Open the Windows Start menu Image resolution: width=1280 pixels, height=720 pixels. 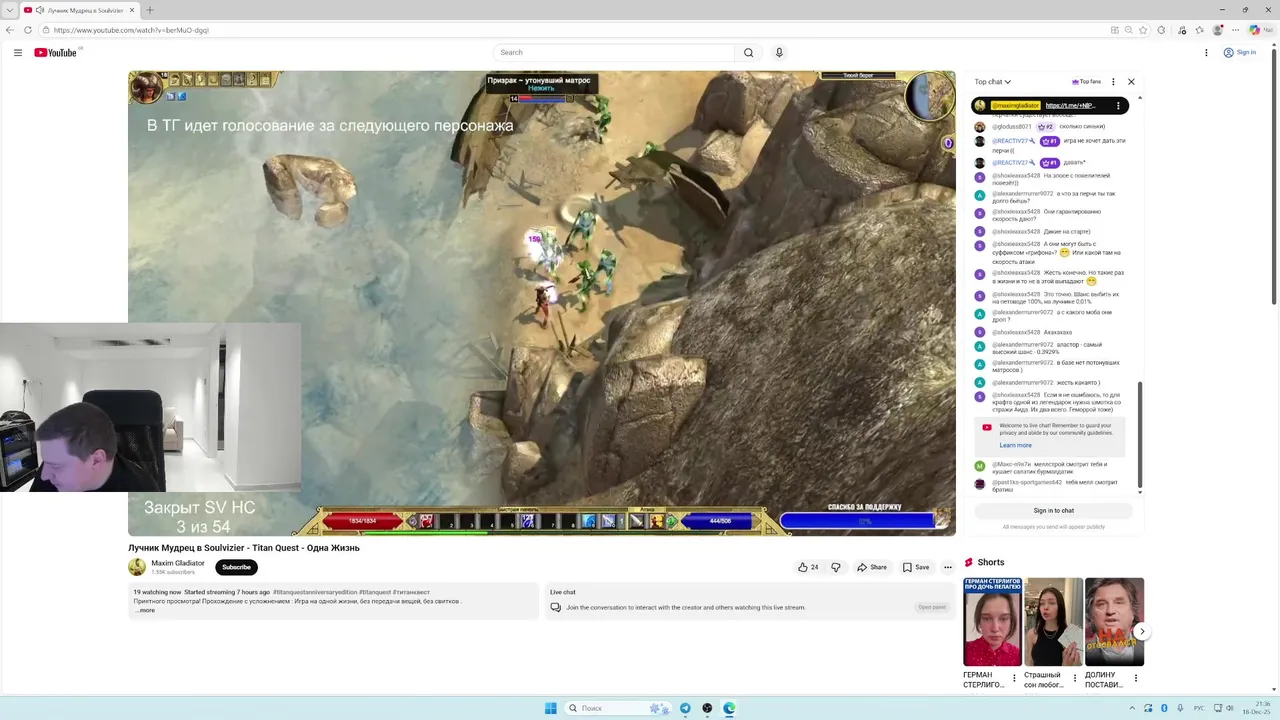point(550,708)
